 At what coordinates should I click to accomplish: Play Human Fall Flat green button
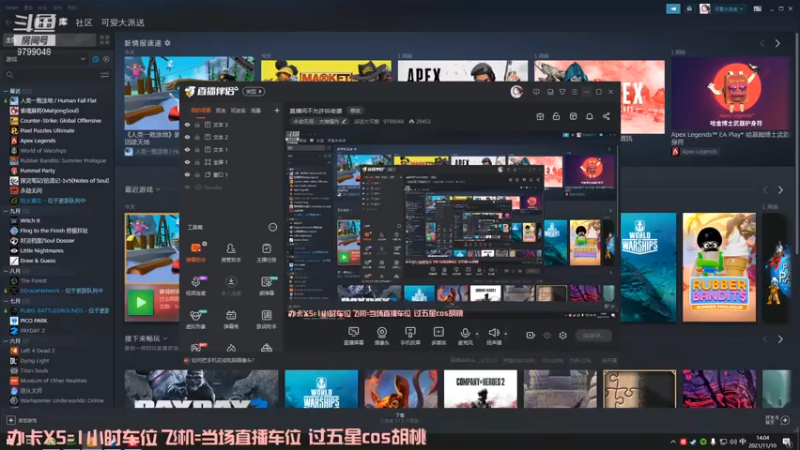pos(140,303)
